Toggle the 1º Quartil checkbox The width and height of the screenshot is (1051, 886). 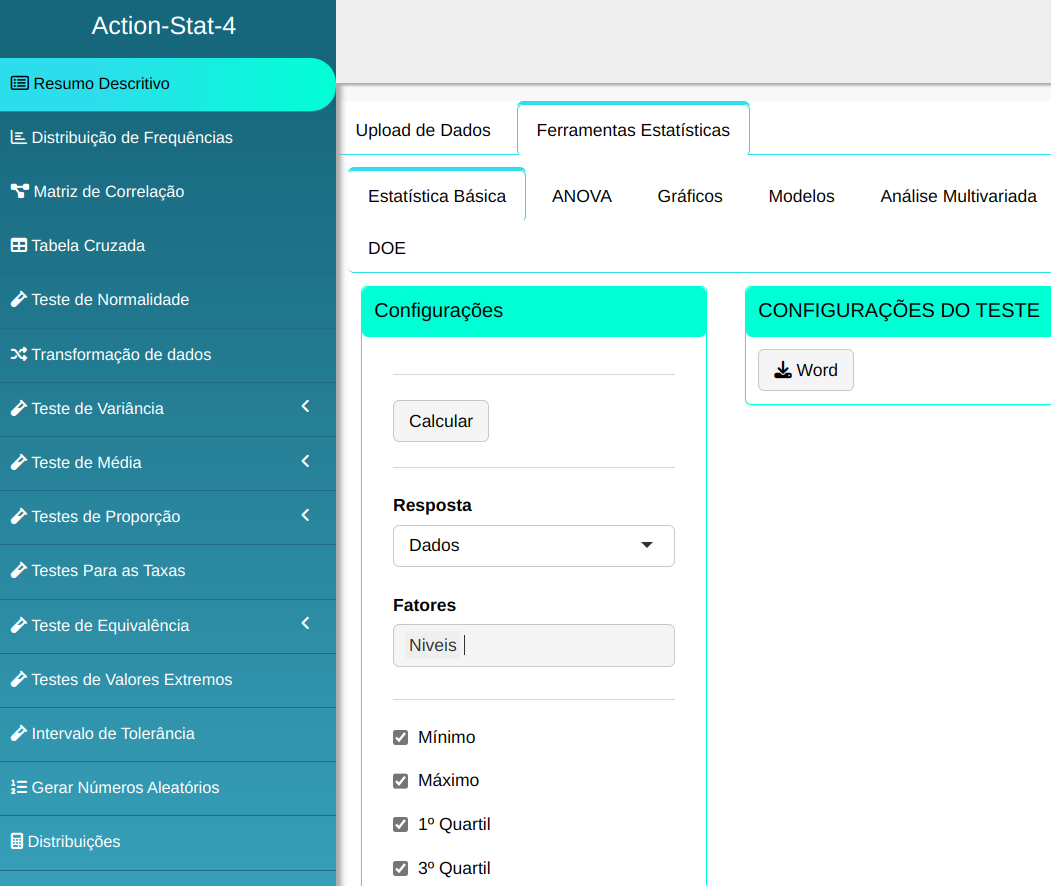click(401, 825)
